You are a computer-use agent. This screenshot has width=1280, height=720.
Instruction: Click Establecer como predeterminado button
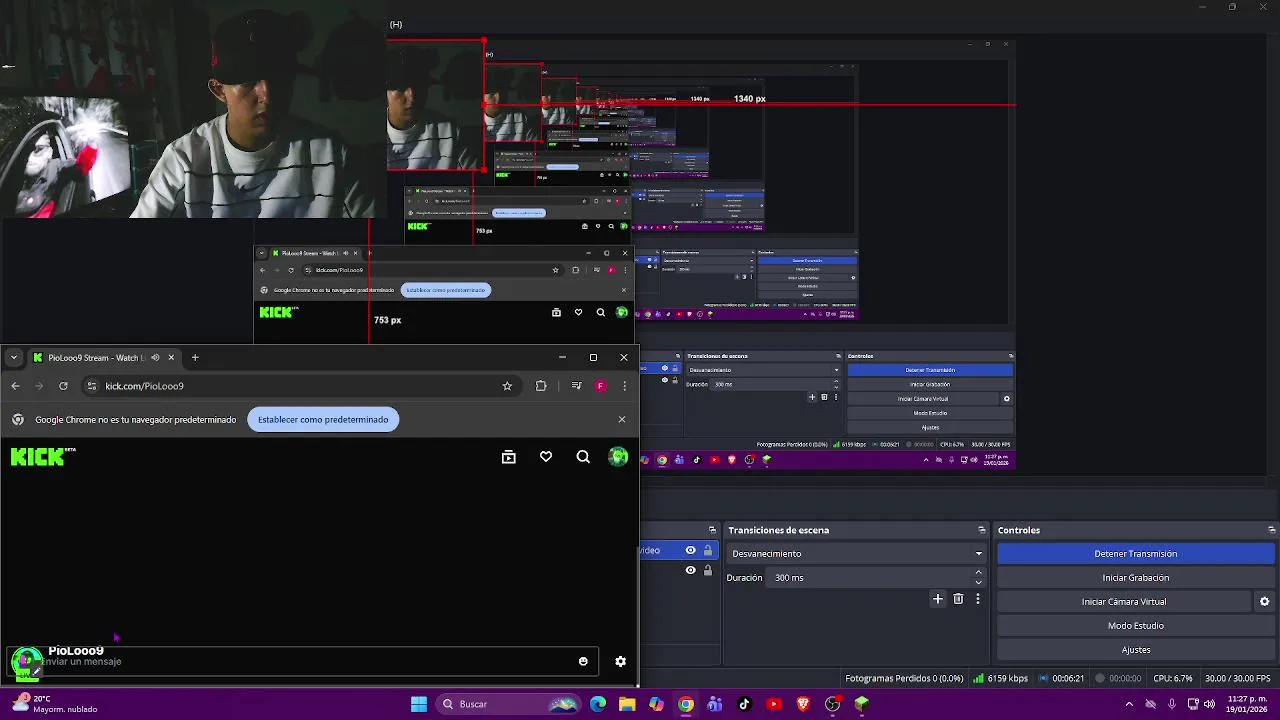coord(323,419)
